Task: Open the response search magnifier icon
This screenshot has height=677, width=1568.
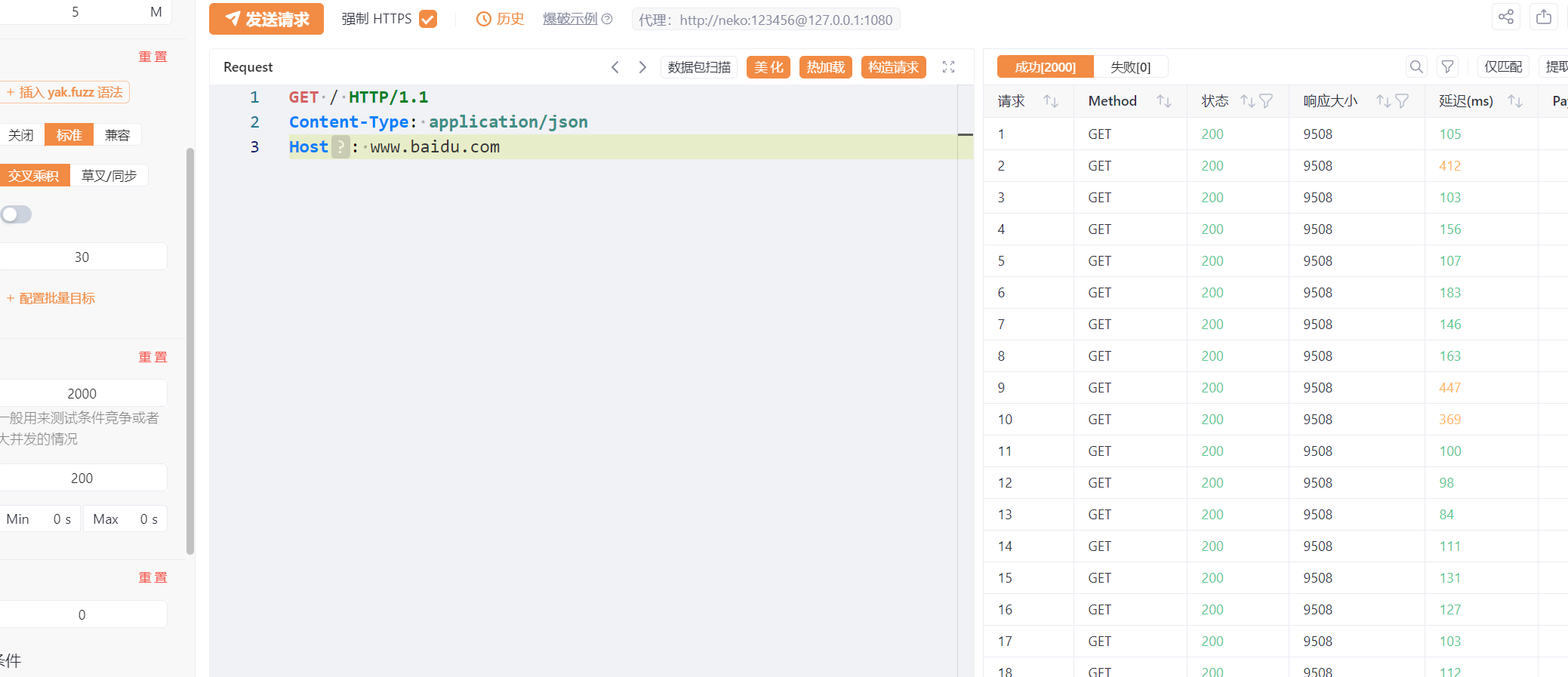Action: coord(1416,67)
